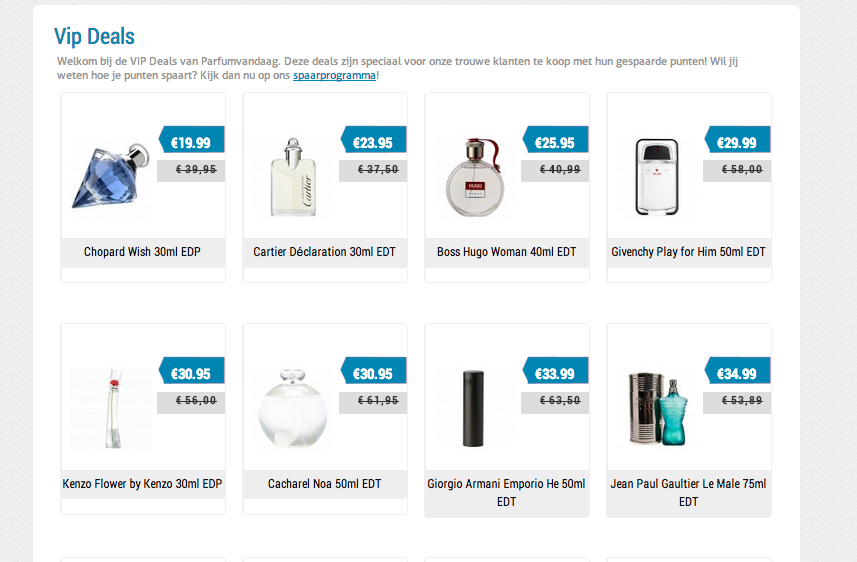Open Kenzo Flower by Kenzo 30ml EDP title
857x562 pixels.
coord(142,484)
